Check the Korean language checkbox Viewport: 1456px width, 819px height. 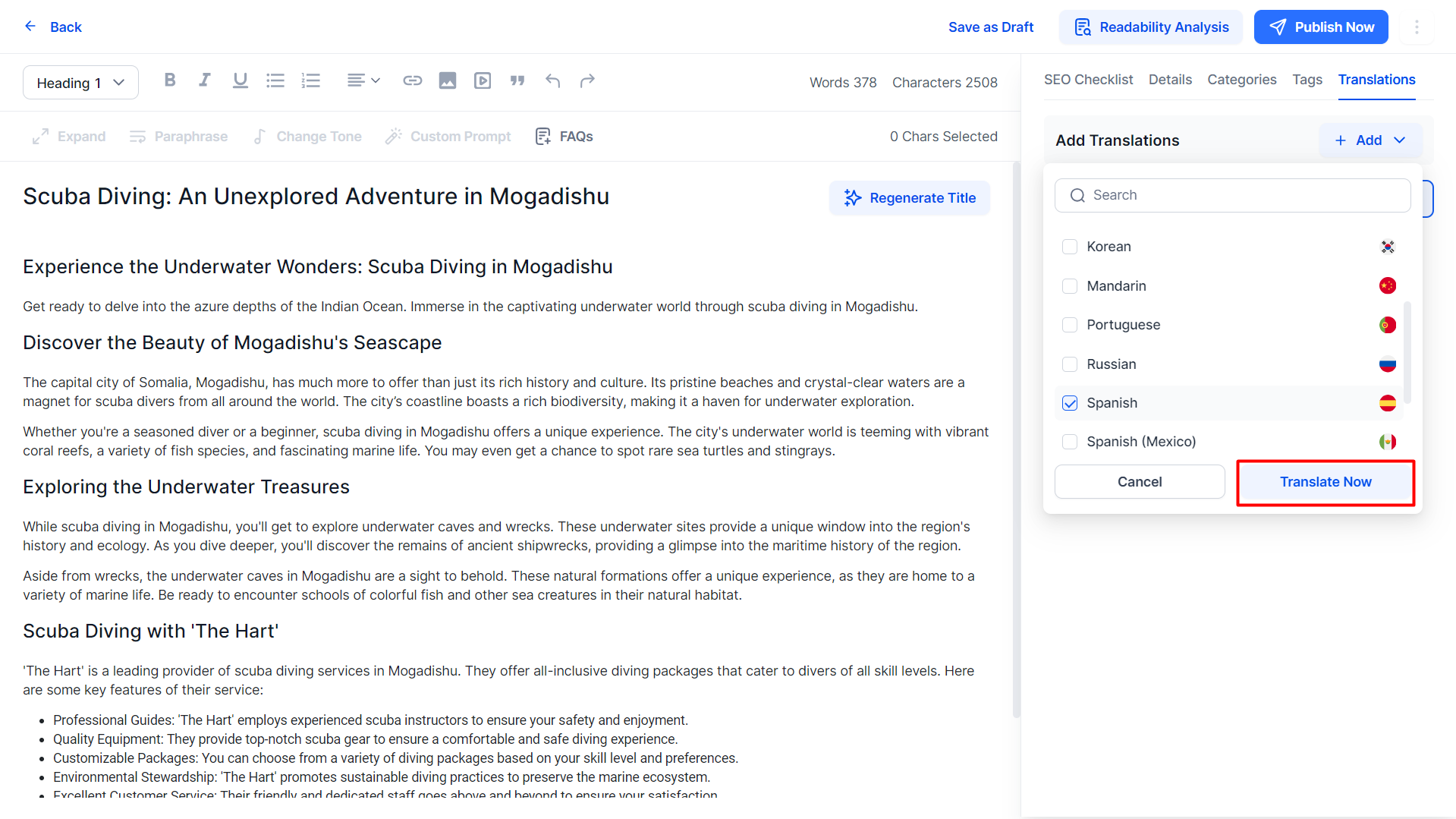1070,247
